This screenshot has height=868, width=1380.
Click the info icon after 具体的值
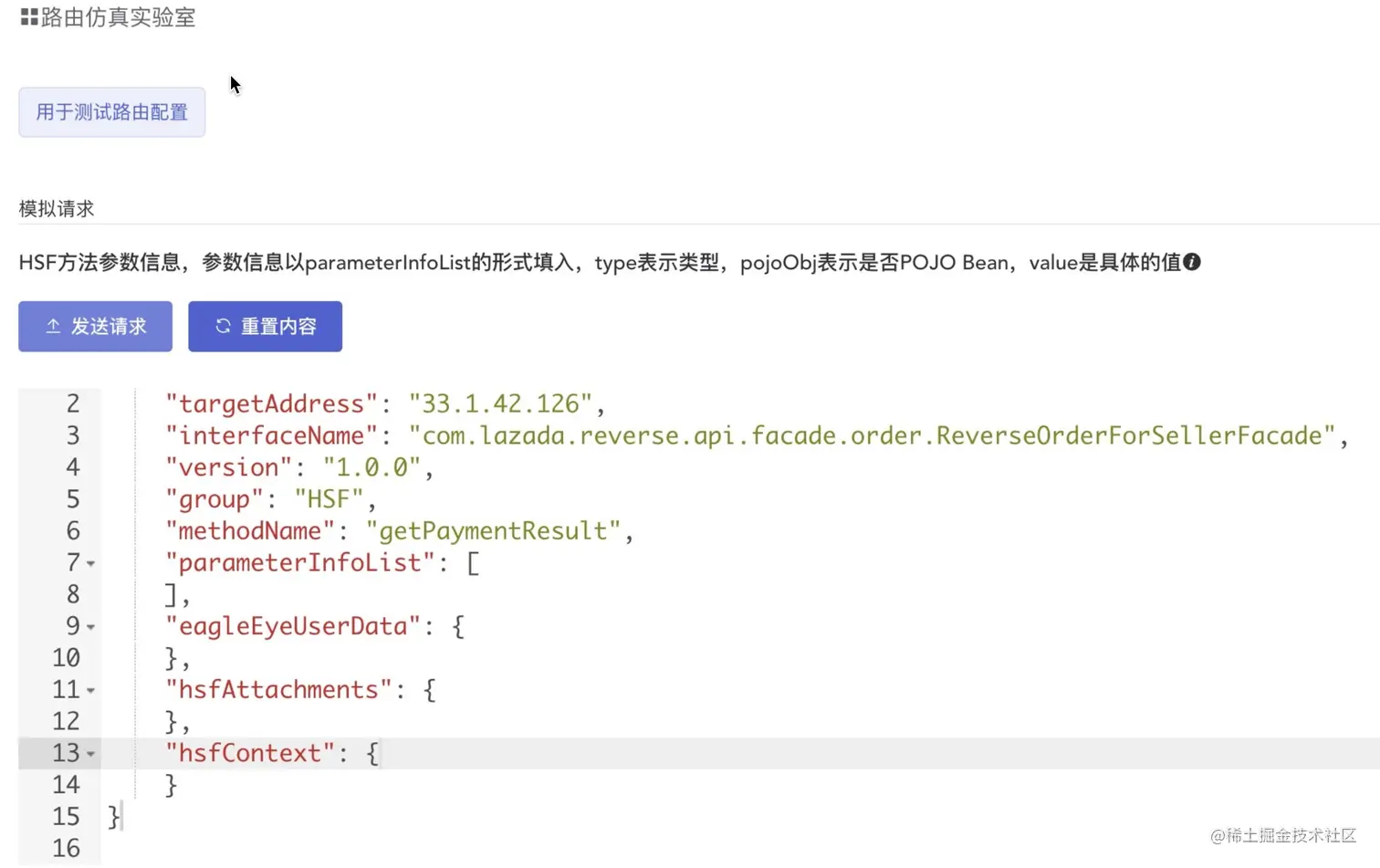[1192, 263]
